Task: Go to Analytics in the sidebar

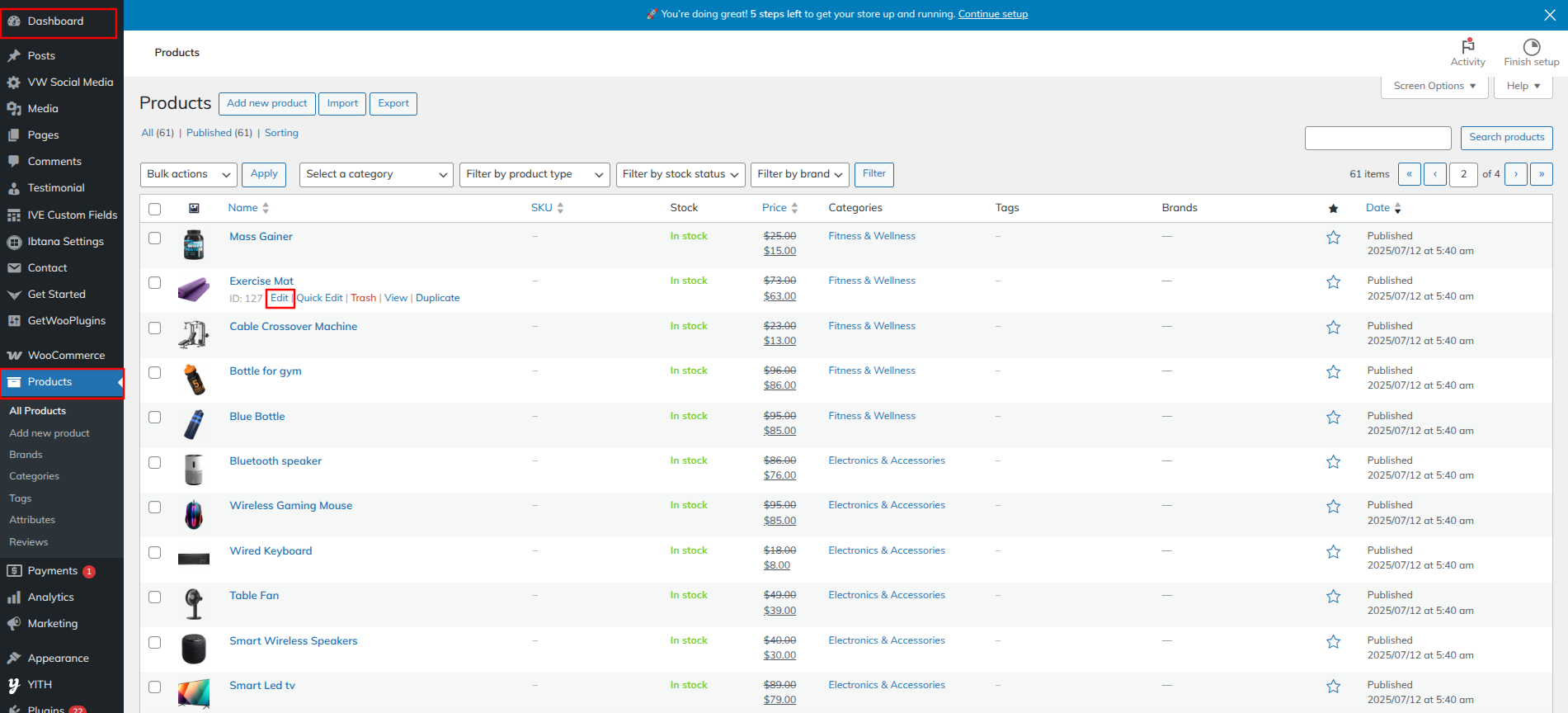Action: [50, 597]
